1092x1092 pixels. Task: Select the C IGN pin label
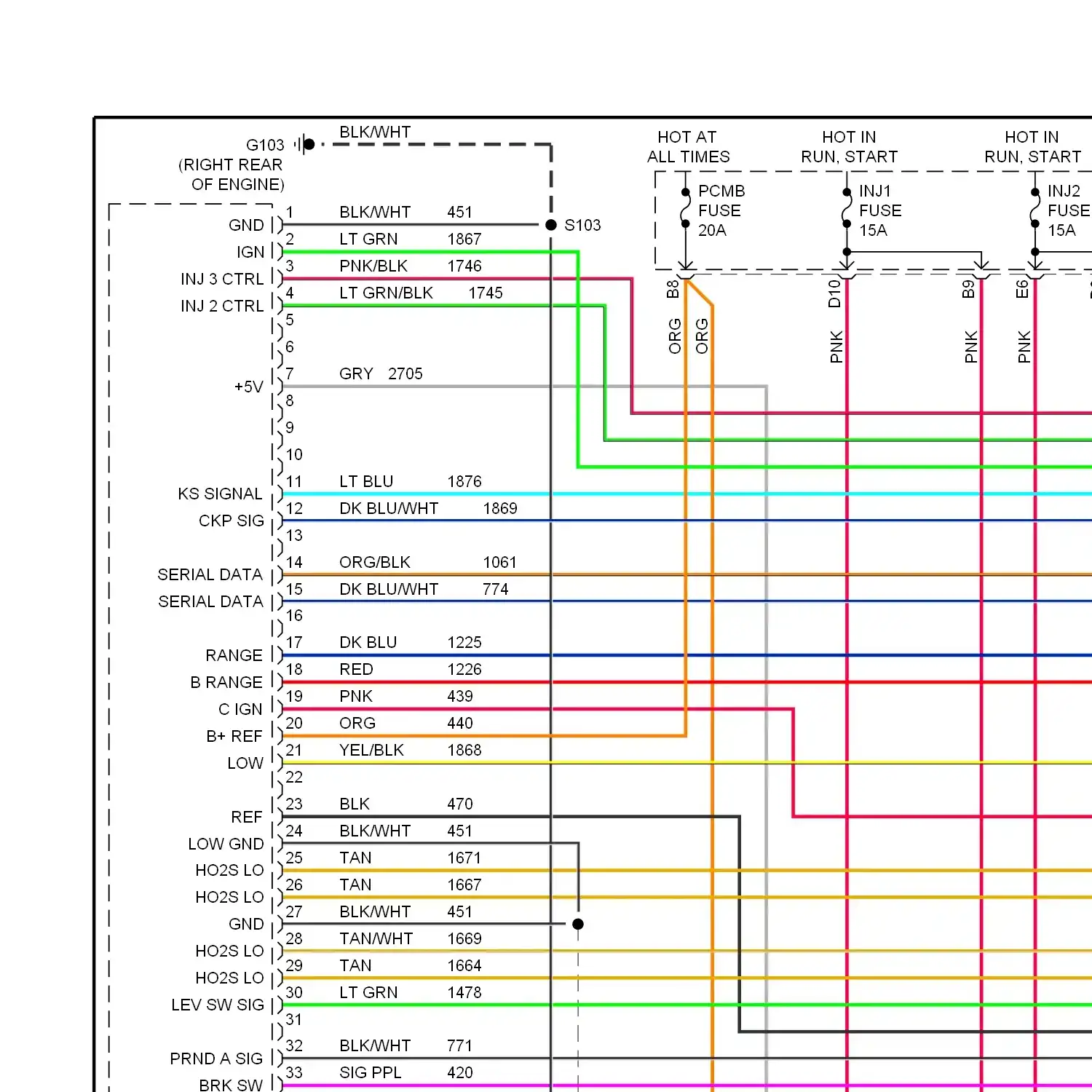(240, 709)
